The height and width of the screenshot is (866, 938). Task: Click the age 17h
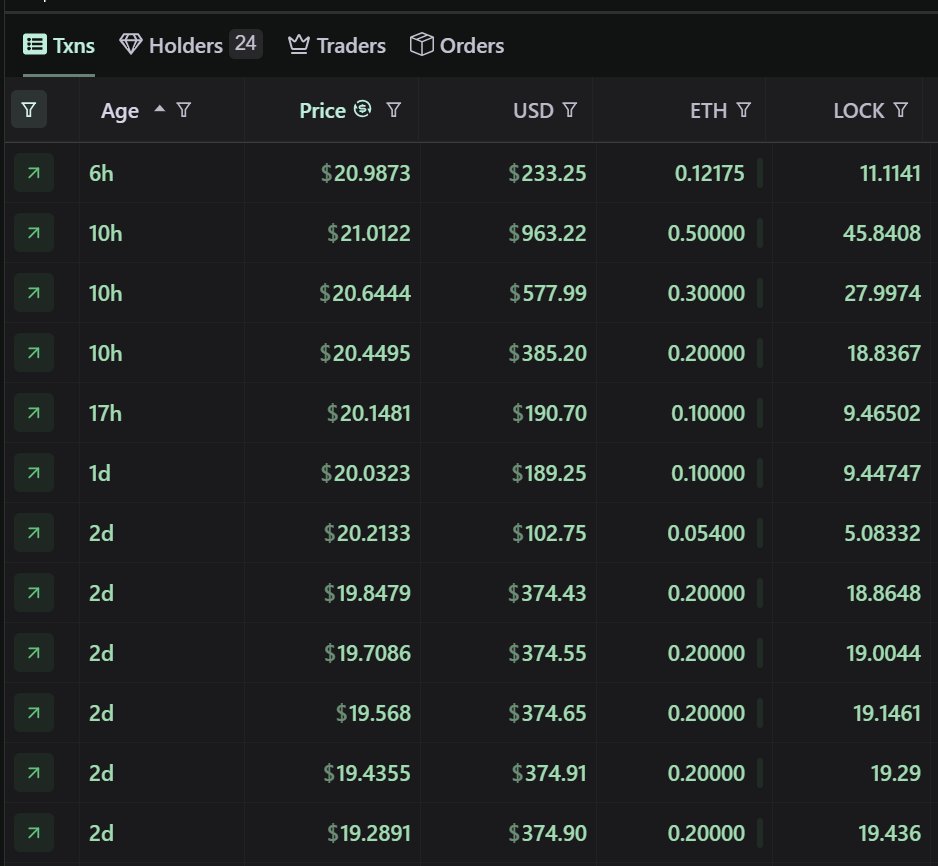tap(105, 413)
